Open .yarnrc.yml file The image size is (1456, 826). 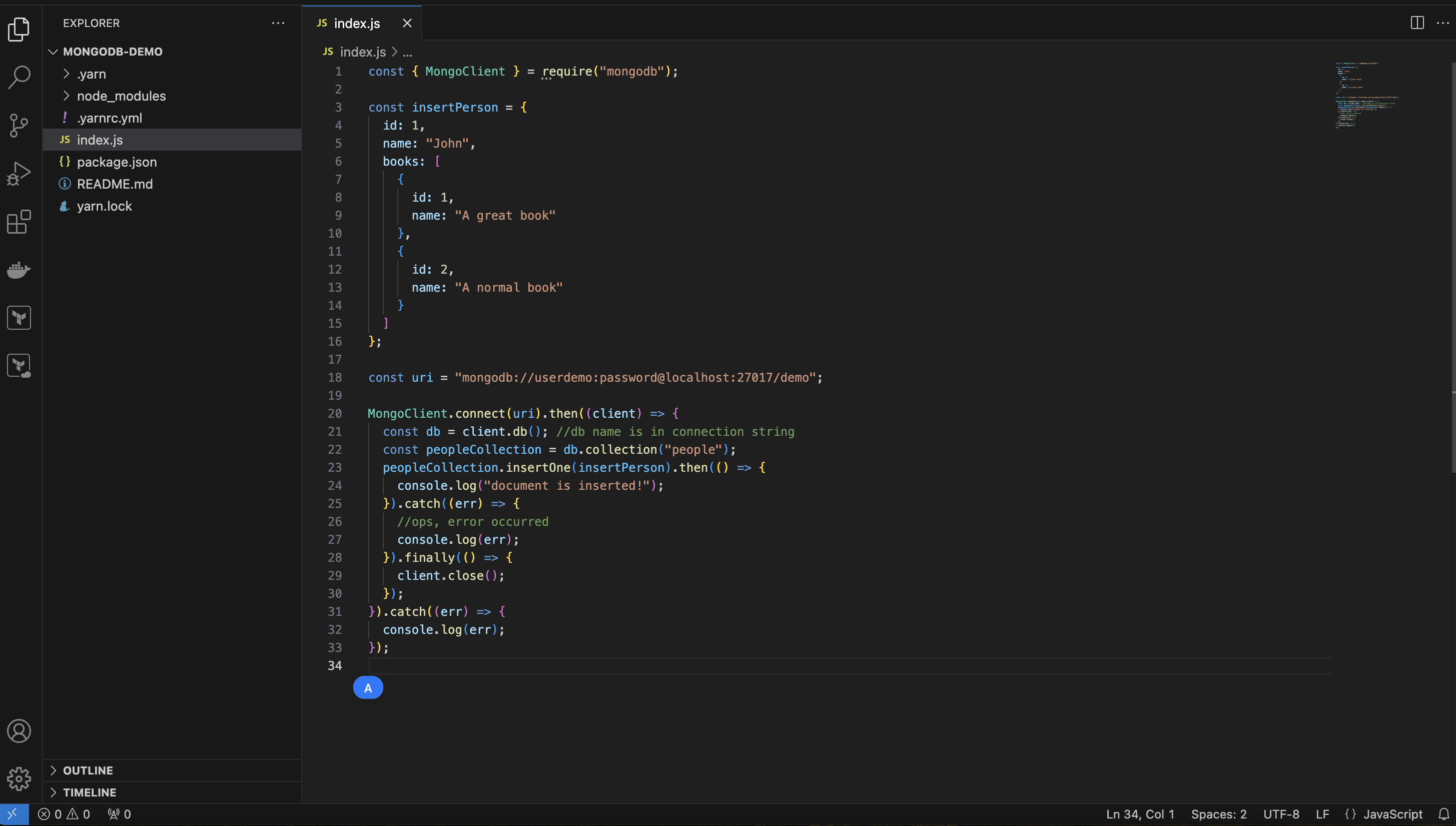[x=172, y=118]
